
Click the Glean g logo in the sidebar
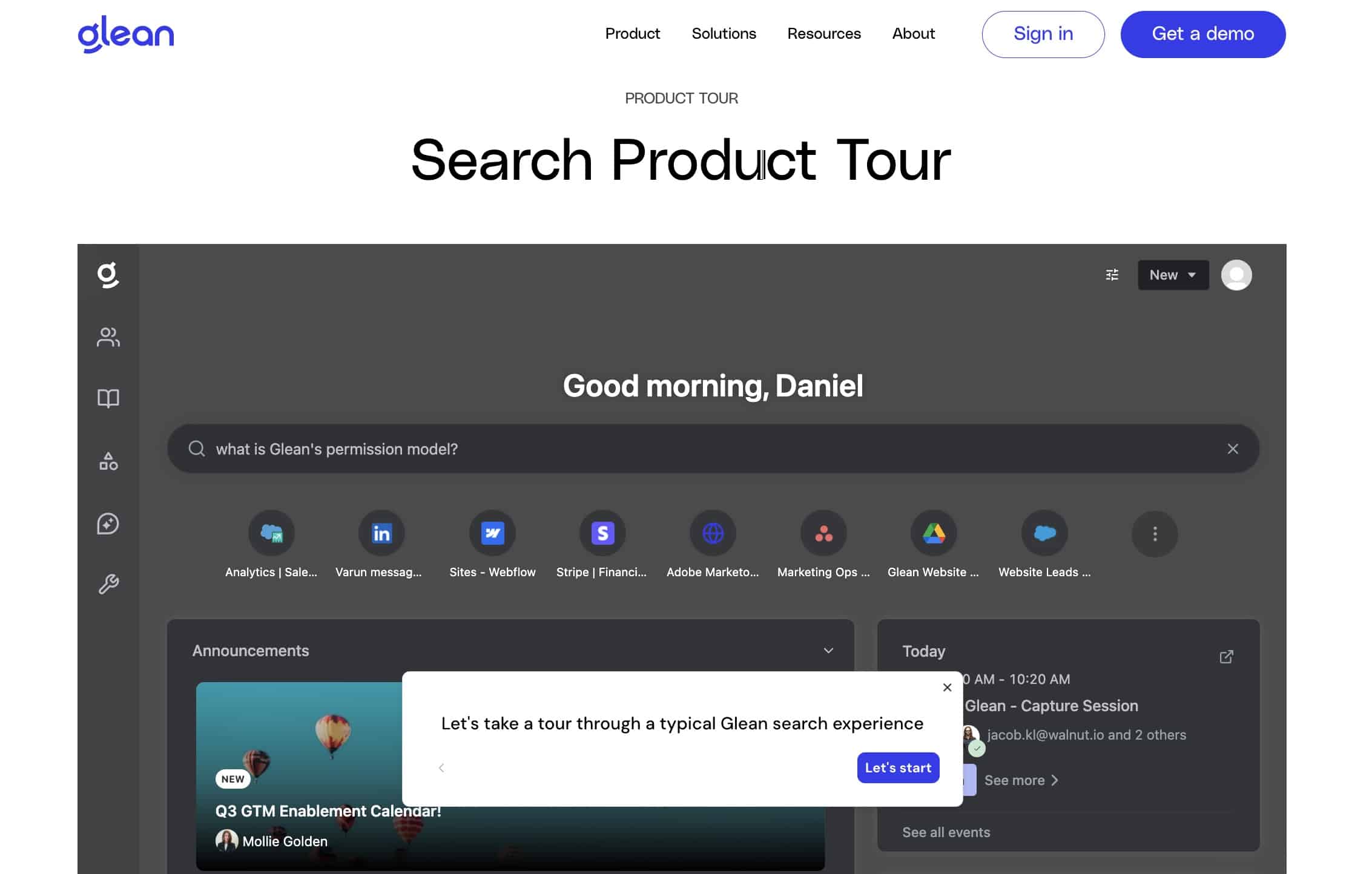108,275
